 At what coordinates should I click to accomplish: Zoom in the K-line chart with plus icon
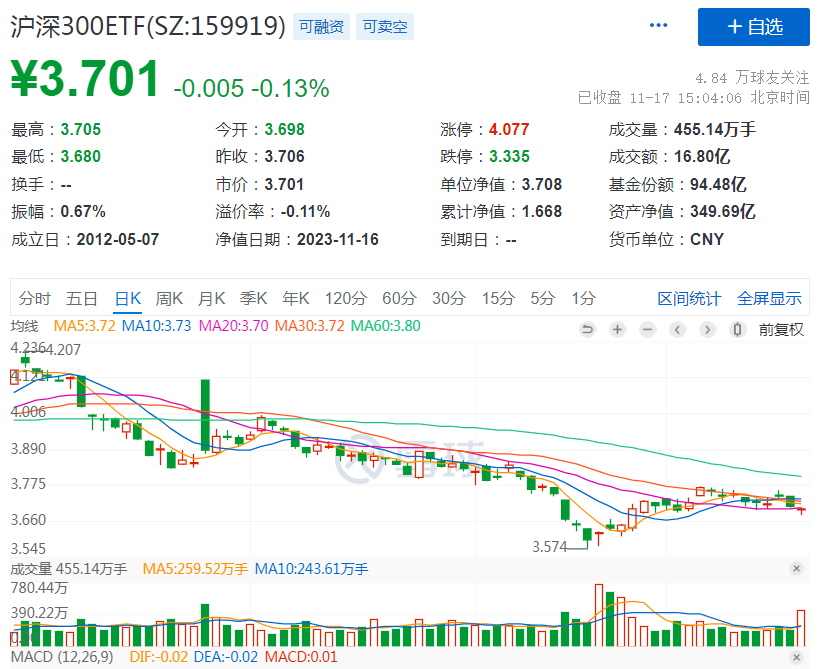point(617,329)
